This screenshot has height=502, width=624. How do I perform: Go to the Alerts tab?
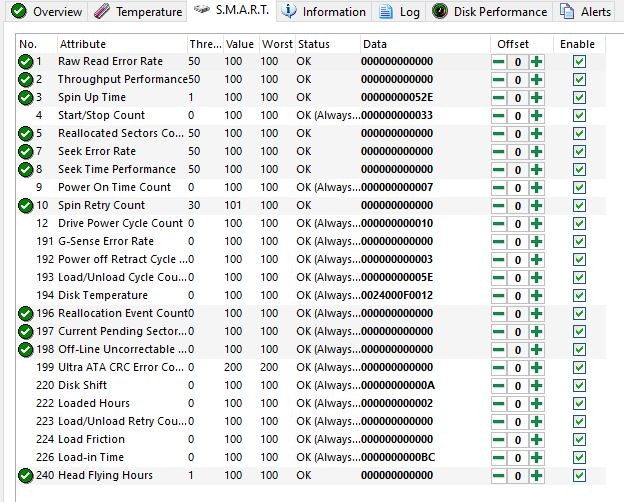[585, 12]
